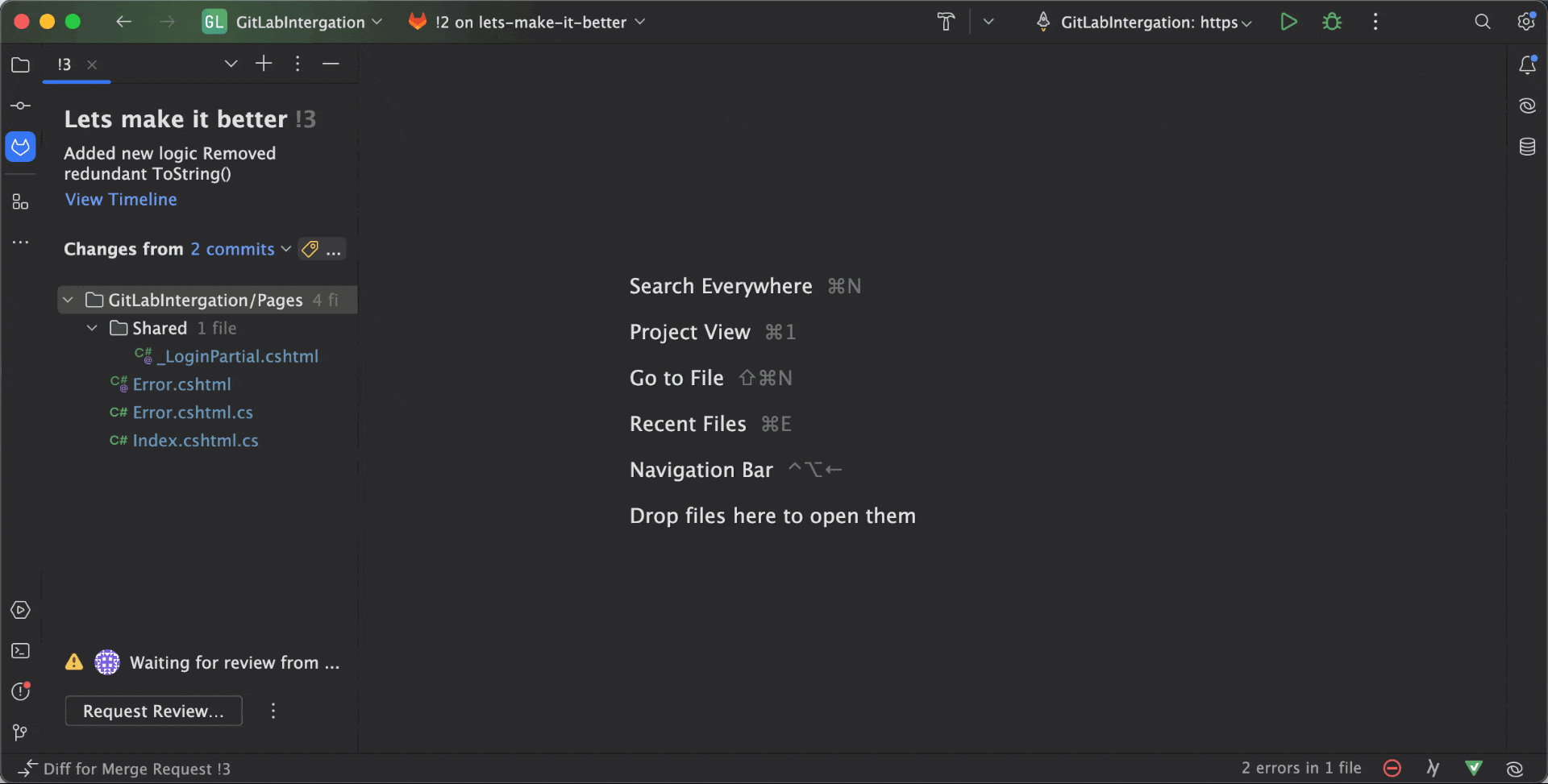Expand the 2 commits dropdown
1548x784 pixels.
click(x=240, y=249)
